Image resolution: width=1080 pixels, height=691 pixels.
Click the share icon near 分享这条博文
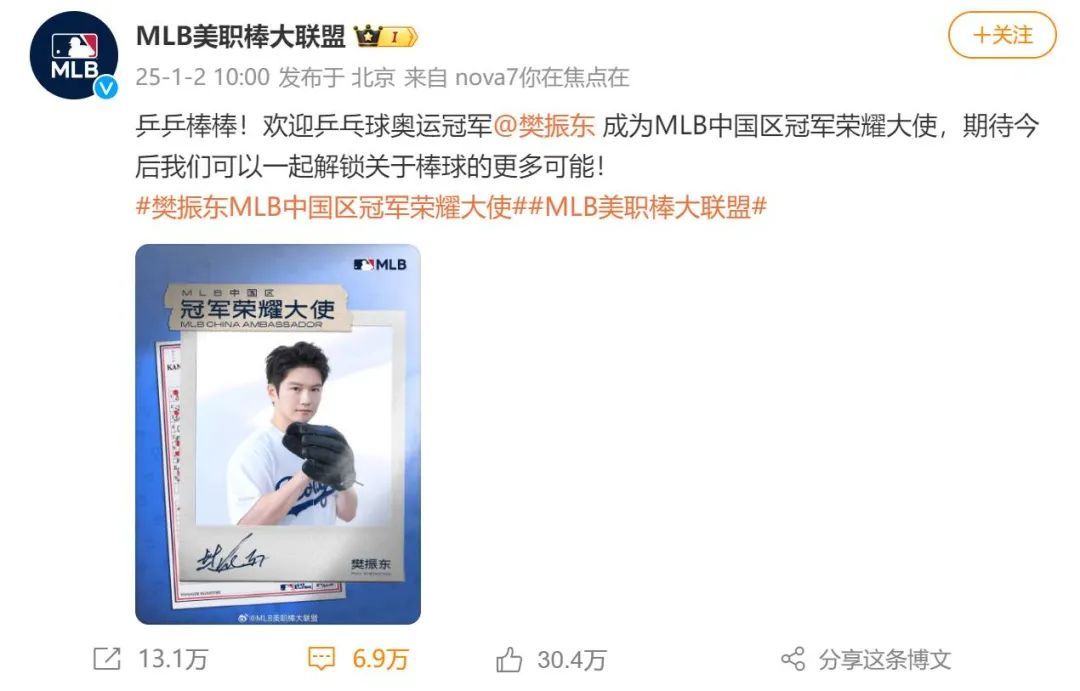793,659
